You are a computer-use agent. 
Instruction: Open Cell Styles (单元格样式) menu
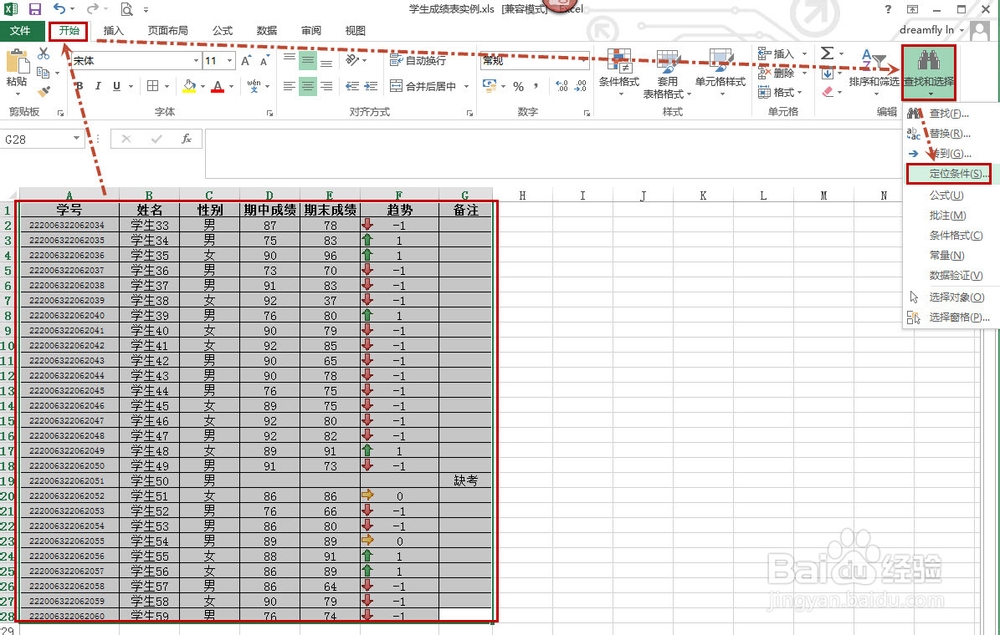[720, 73]
